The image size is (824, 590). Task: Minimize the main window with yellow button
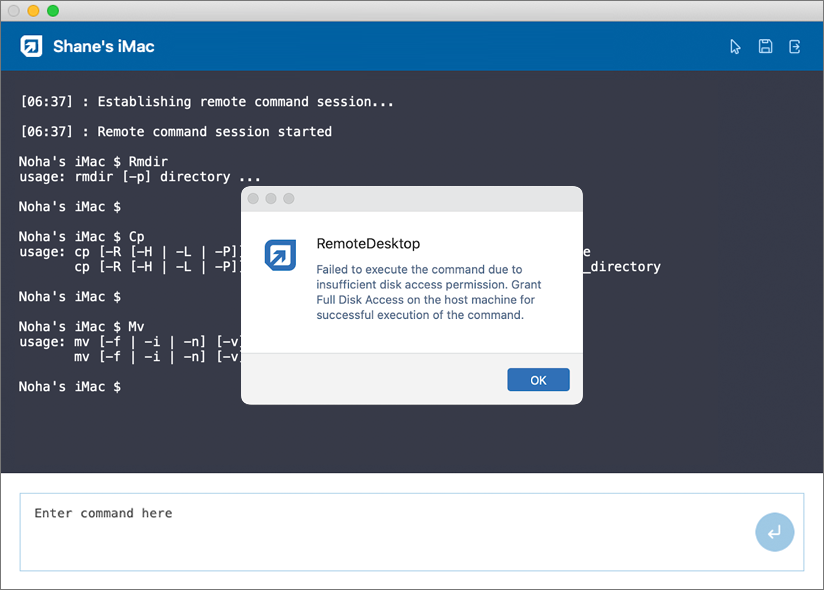[33, 10]
